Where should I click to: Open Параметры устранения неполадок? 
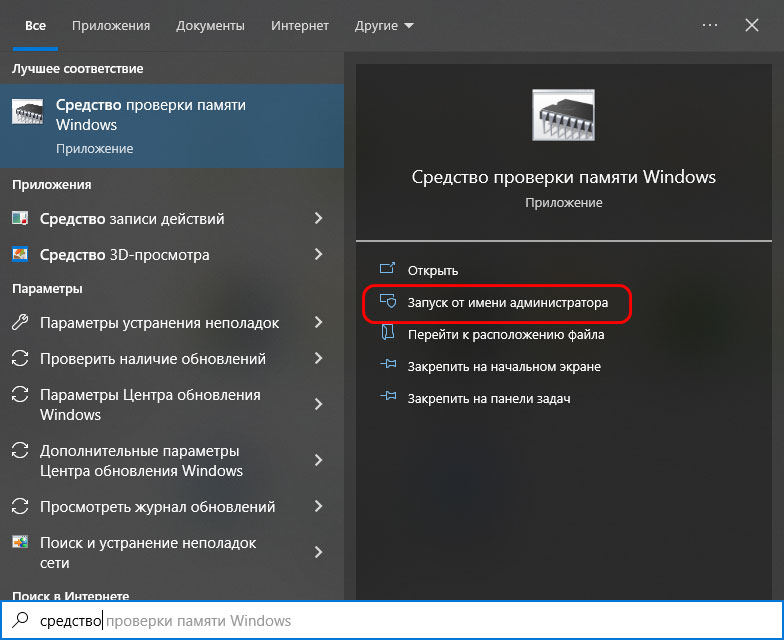(x=160, y=323)
